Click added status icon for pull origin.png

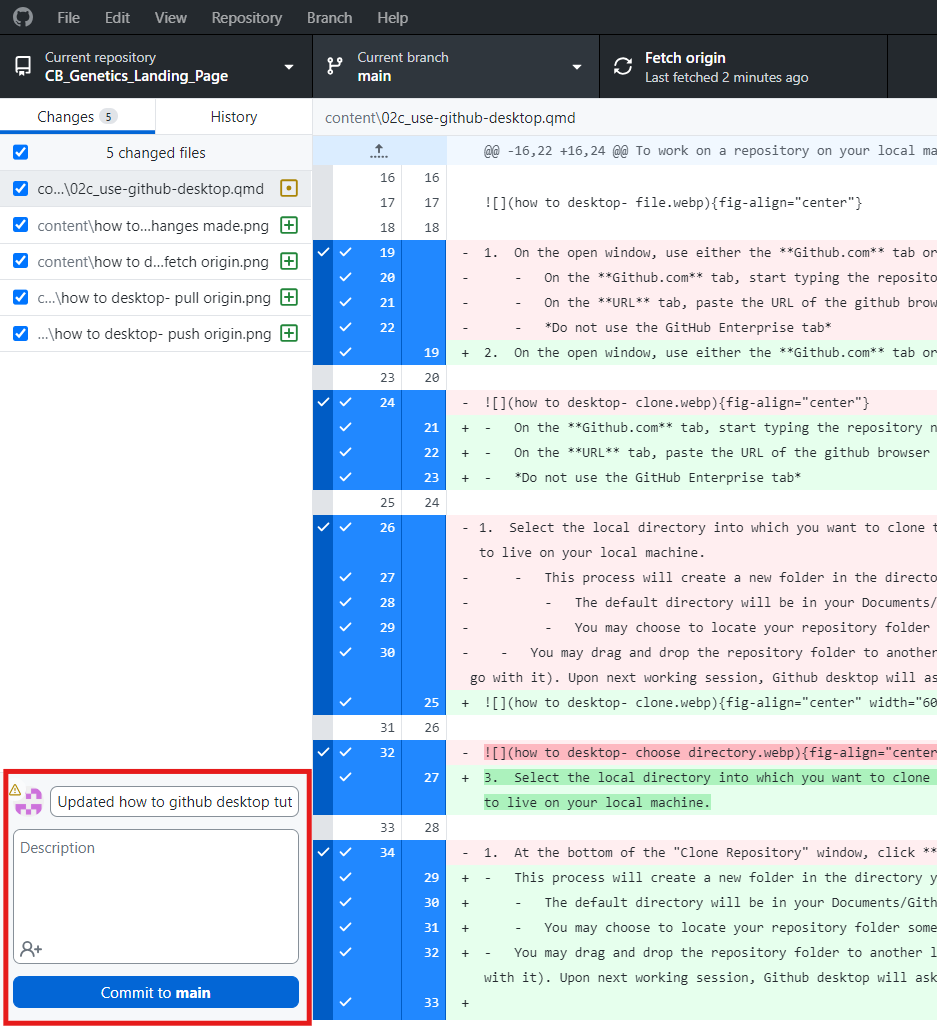[289, 297]
